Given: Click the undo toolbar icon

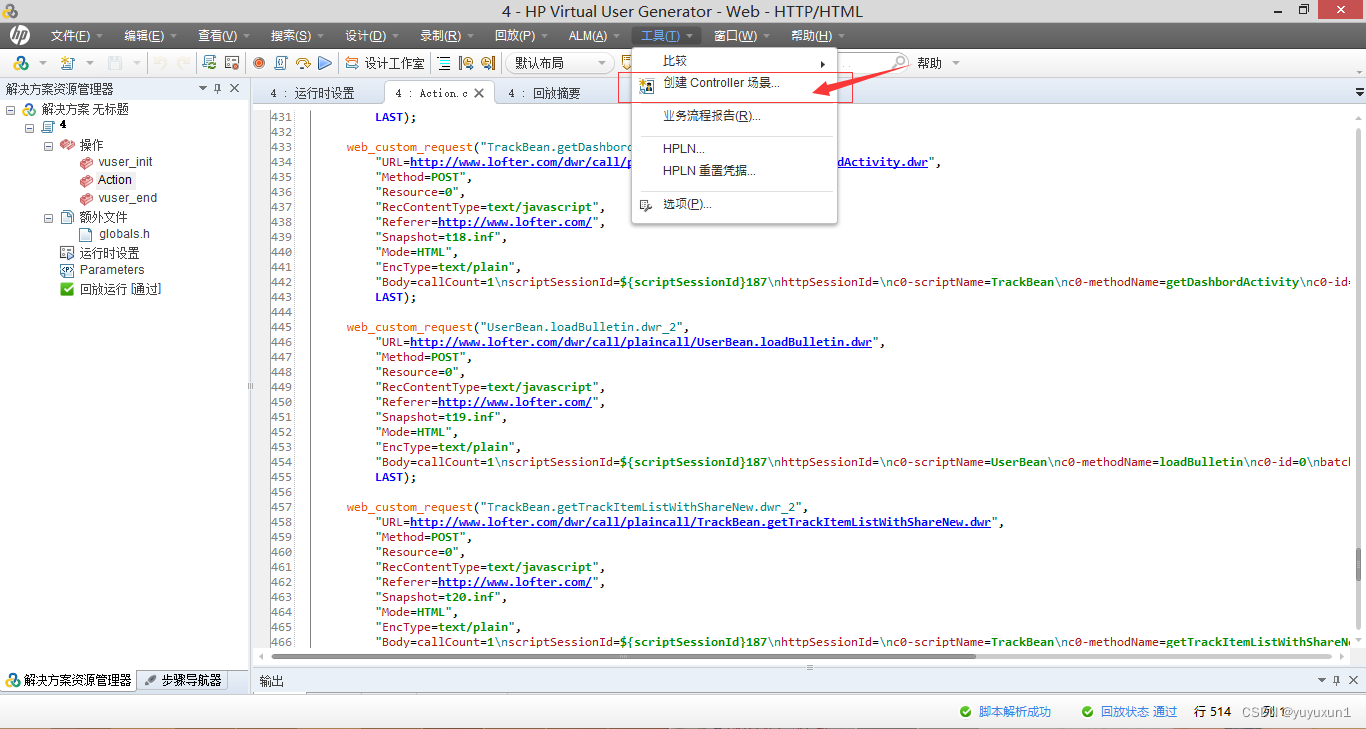Looking at the screenshot, I should point(161,63).
